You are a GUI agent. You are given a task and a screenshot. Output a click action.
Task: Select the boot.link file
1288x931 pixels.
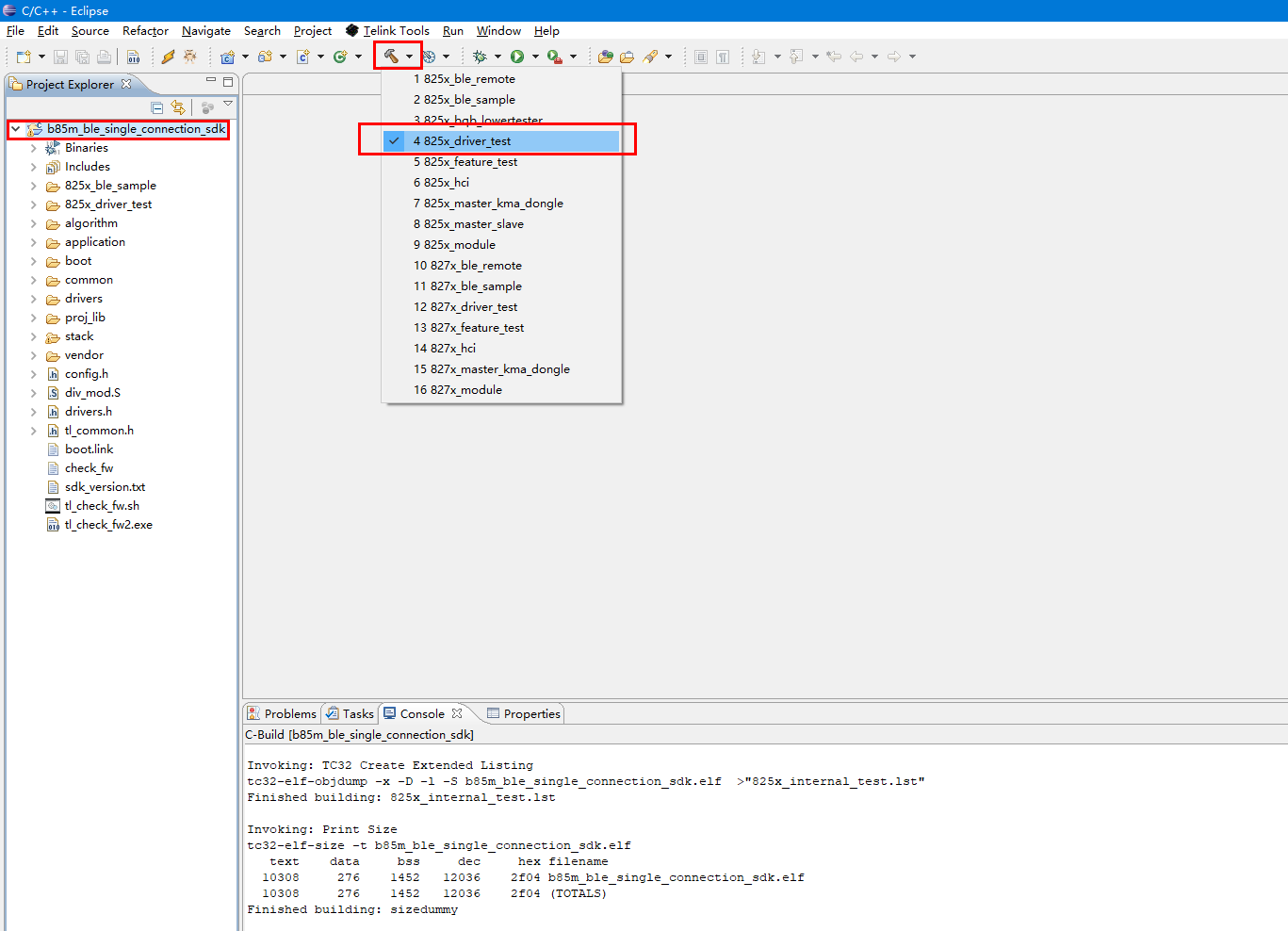pos(90,449)
